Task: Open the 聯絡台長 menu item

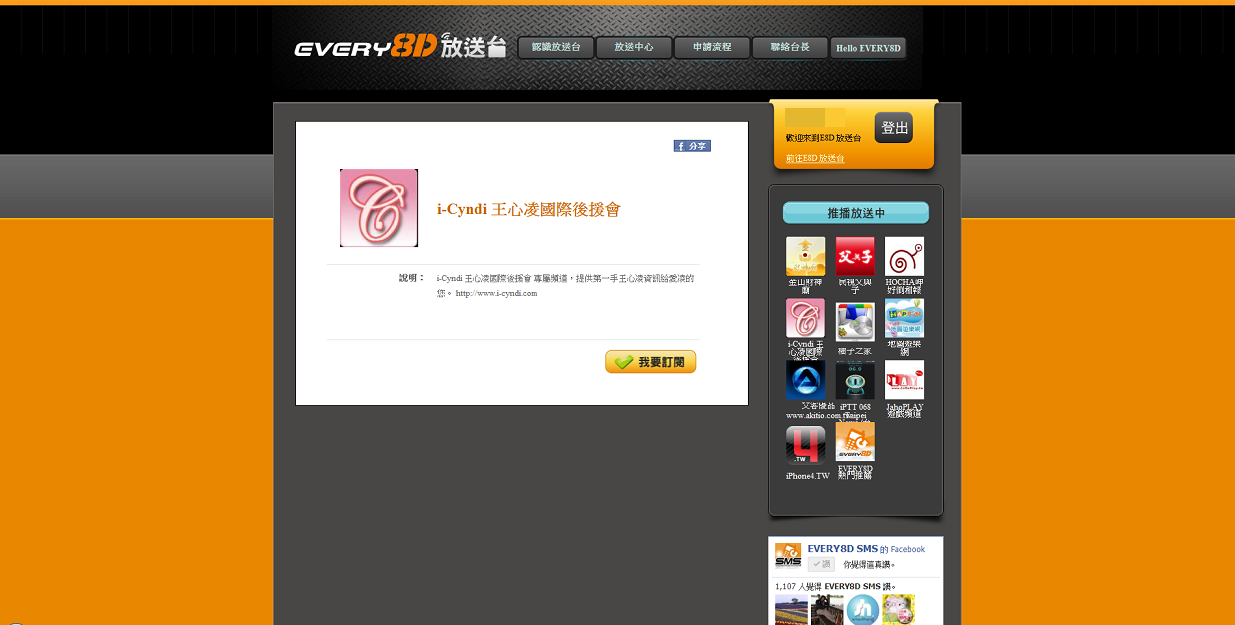Action: pyautogui.click(x=790, y=48)
